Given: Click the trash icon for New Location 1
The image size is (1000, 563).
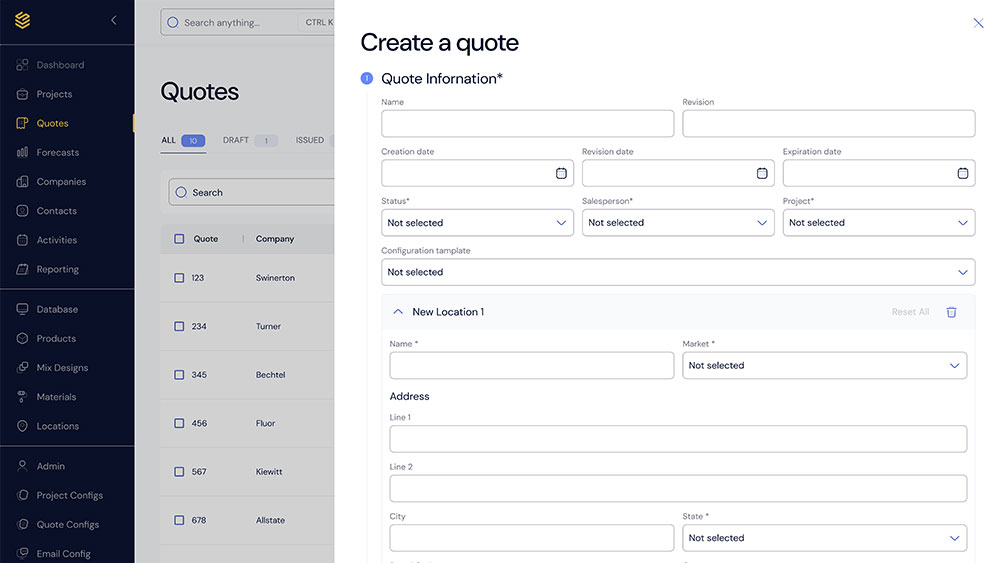Looking at the screenshot, I should [x=951, y=312].
